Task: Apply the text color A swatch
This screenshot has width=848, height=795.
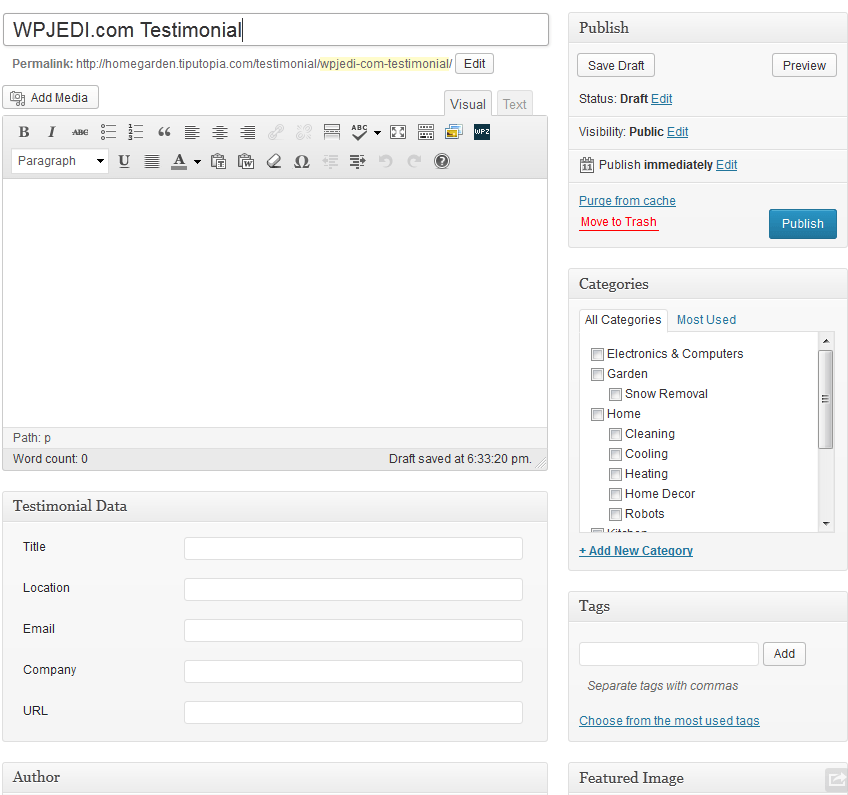Action: (x=179, y=161)
